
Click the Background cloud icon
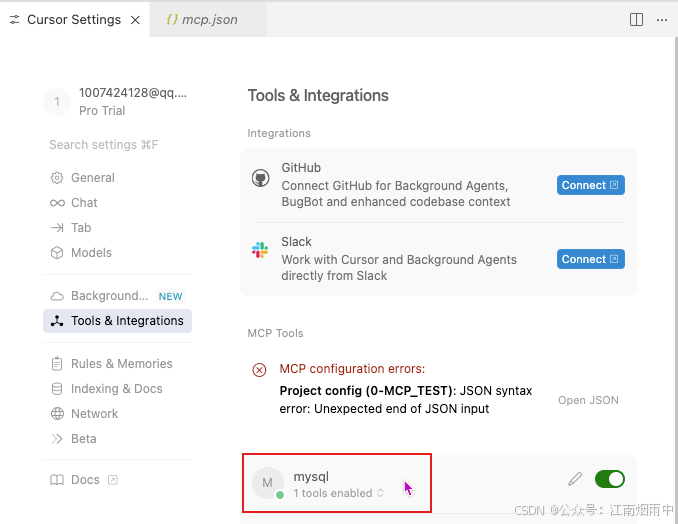pyautogui.click(x=57, y=296)
